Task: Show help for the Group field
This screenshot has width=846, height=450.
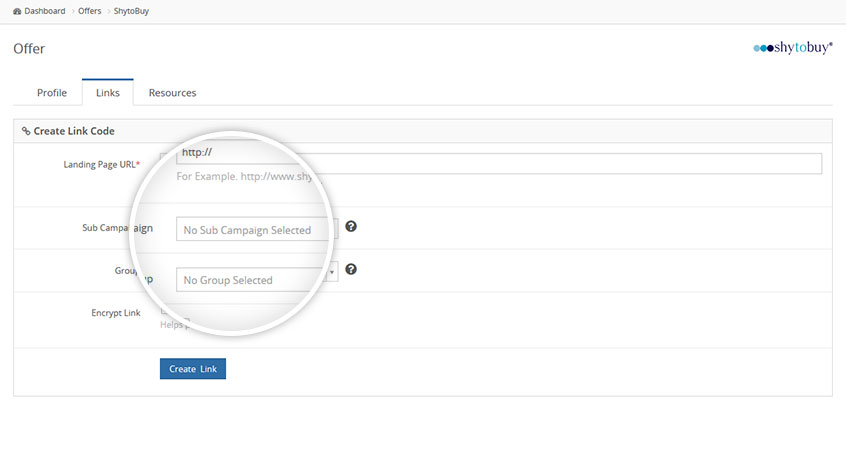Action: pyautogui.click(x=351, y=269)
